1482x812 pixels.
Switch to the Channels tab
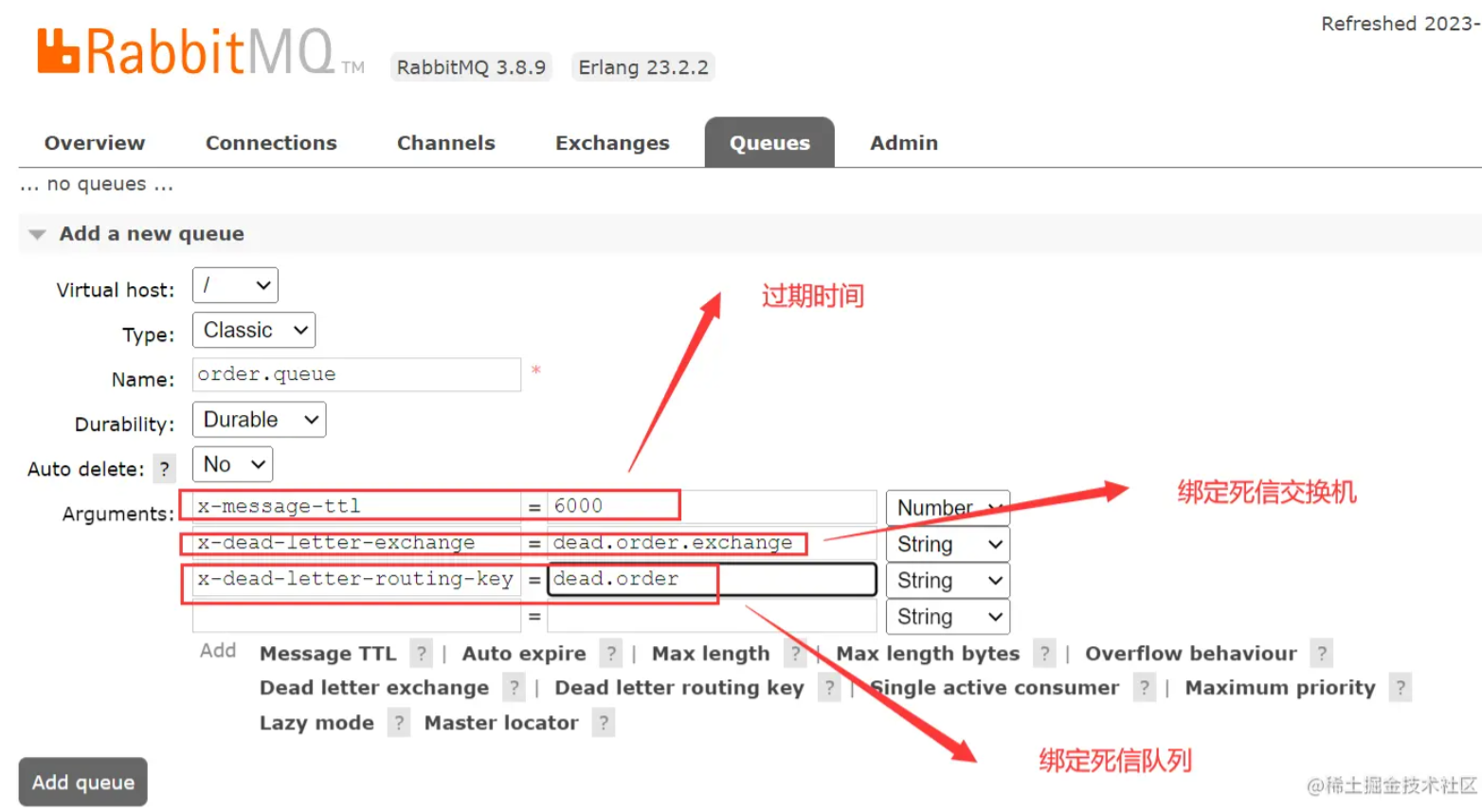click(445, 143)
